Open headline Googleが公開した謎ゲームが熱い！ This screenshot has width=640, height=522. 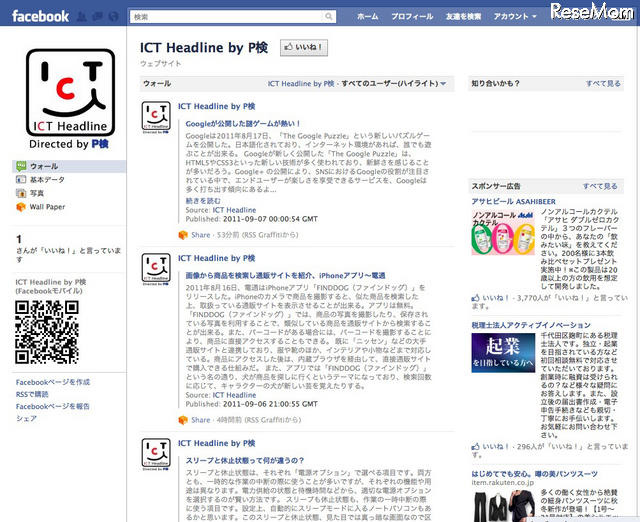243,123
